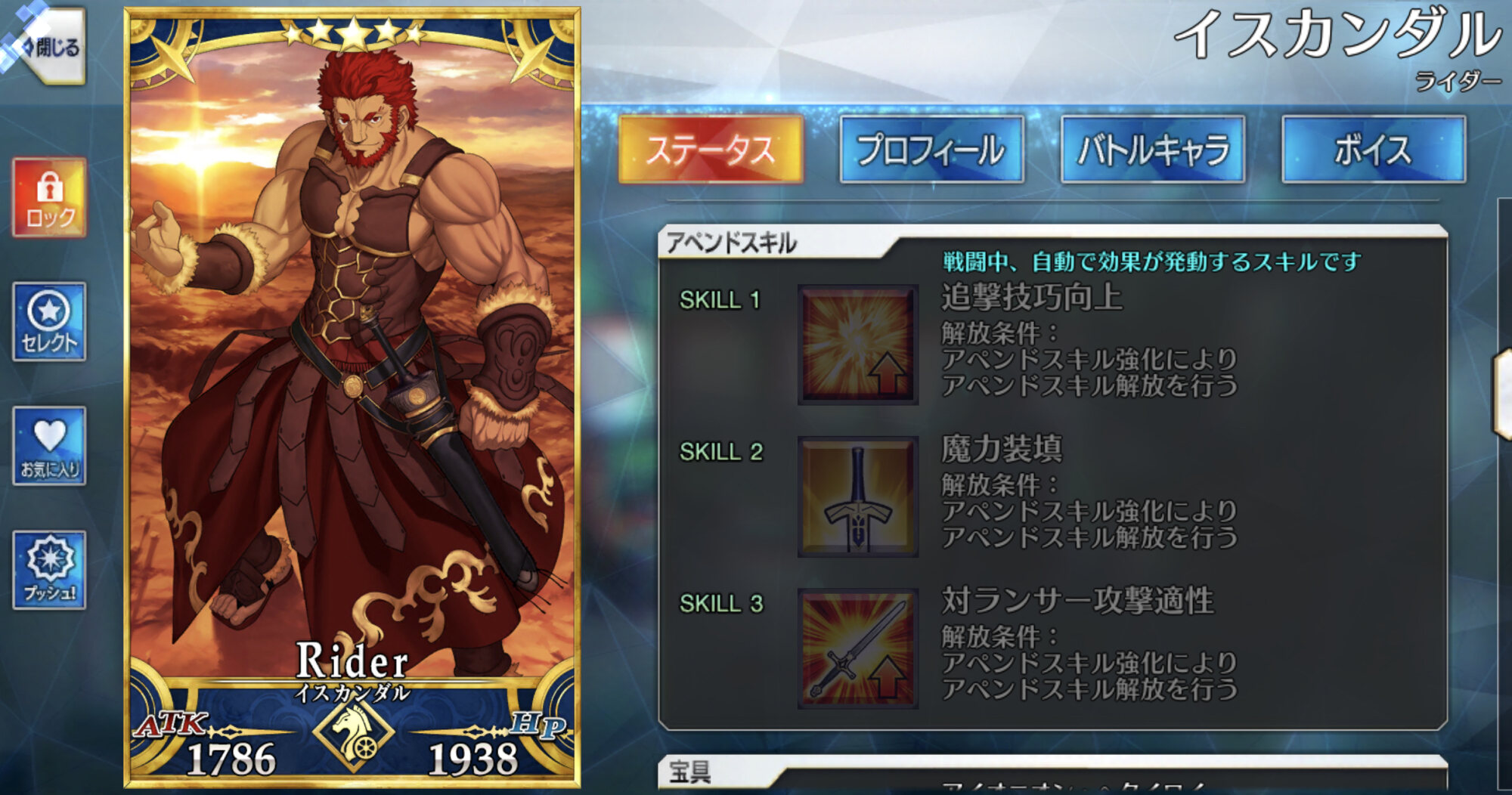Toggle the お気に入り heart favorite button
Image resolution: width=1512 pixels, height=795 pixels.
[49, 446]
